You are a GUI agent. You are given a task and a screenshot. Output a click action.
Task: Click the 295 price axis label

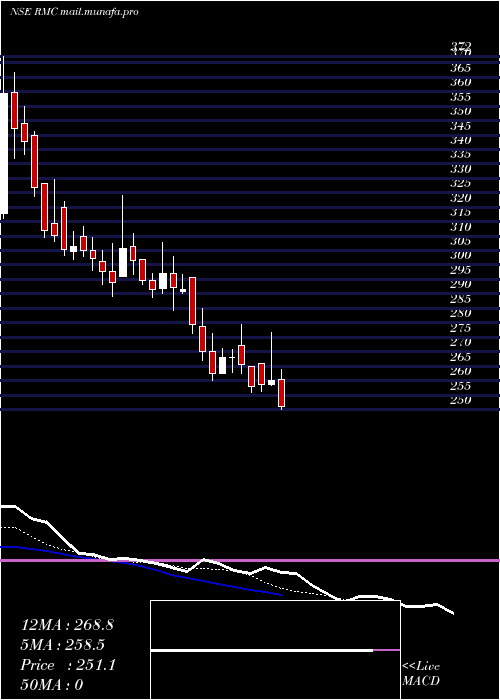461,270
